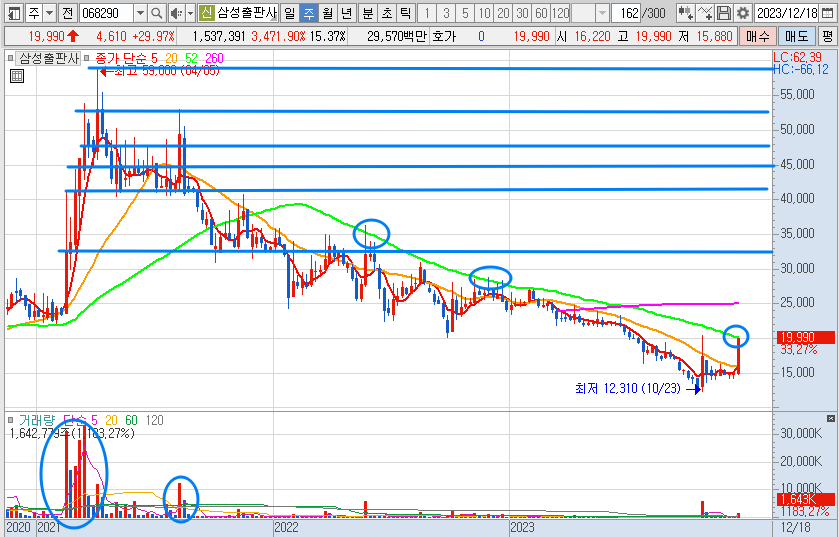Click the 평 button
The width and height of the screenshot is (839, 537).
pos(827,36)
